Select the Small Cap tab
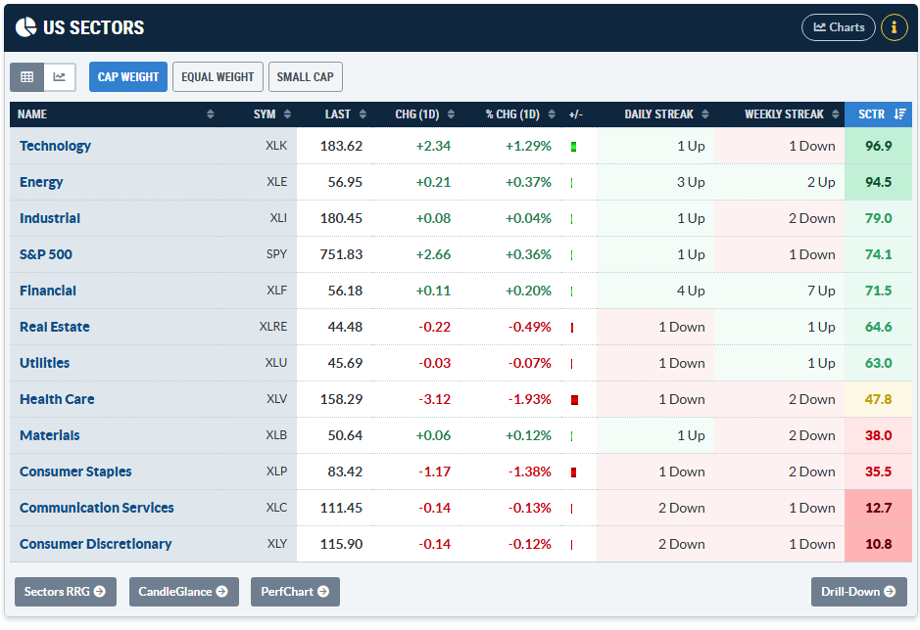Screen dimensions: 920x630 pyautogui.click(x=305, y=77)
